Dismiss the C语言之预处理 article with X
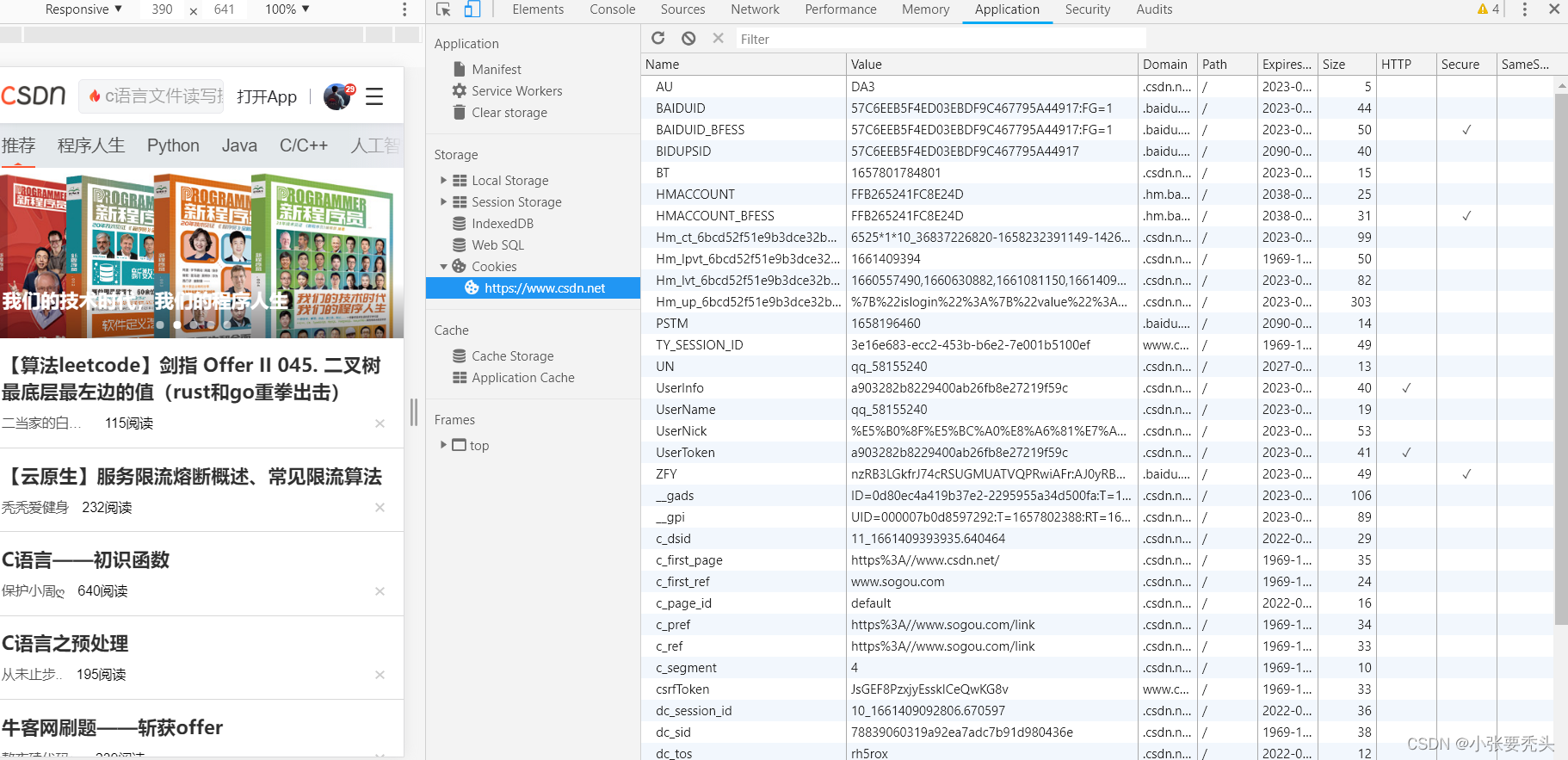The height and width of the screenshot is (760, 1568). (x=380, y=675)
